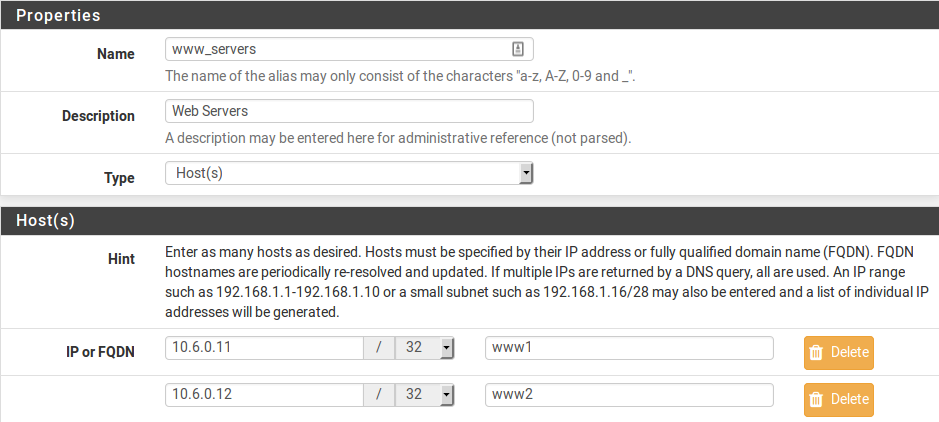Click the bold Description label
This screenshot has width=939, height=422.
[x=98, y=116]
